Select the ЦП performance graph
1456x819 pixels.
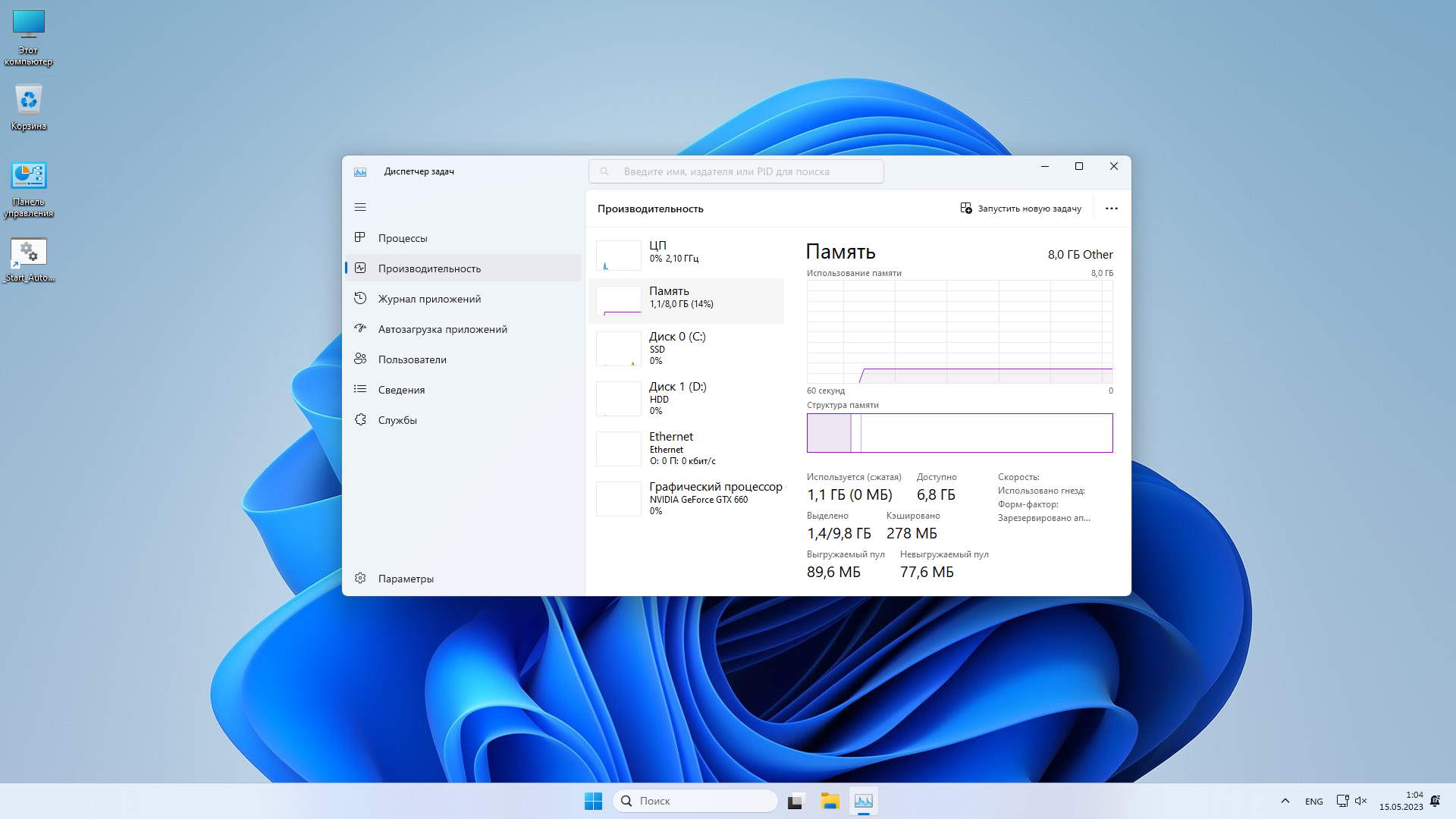[686, 252]
